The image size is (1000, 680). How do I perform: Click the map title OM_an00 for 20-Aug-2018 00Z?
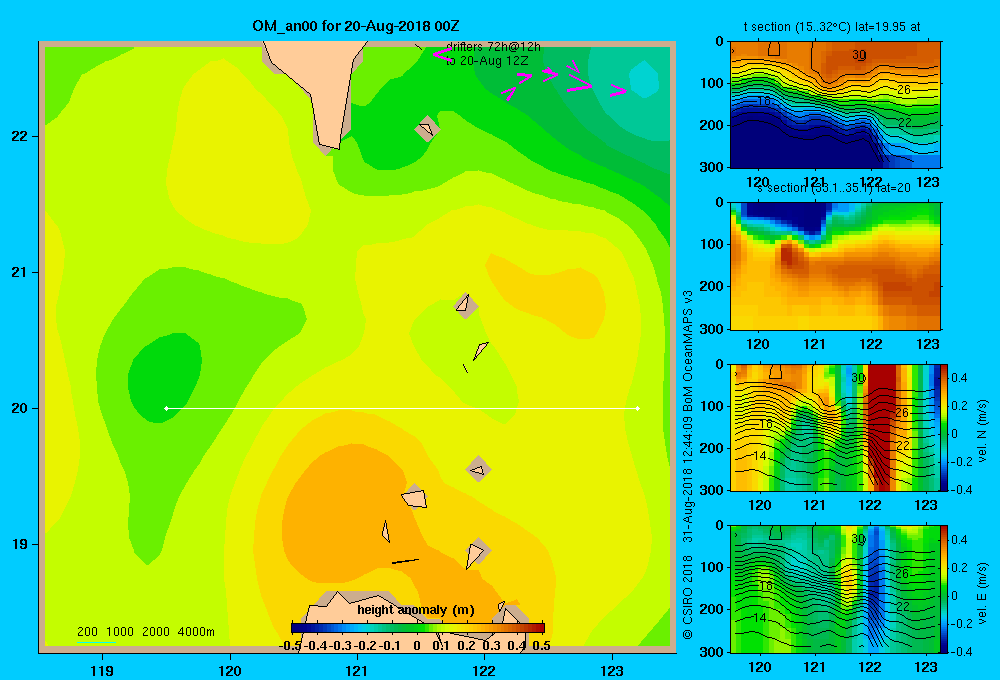(355, 26)
